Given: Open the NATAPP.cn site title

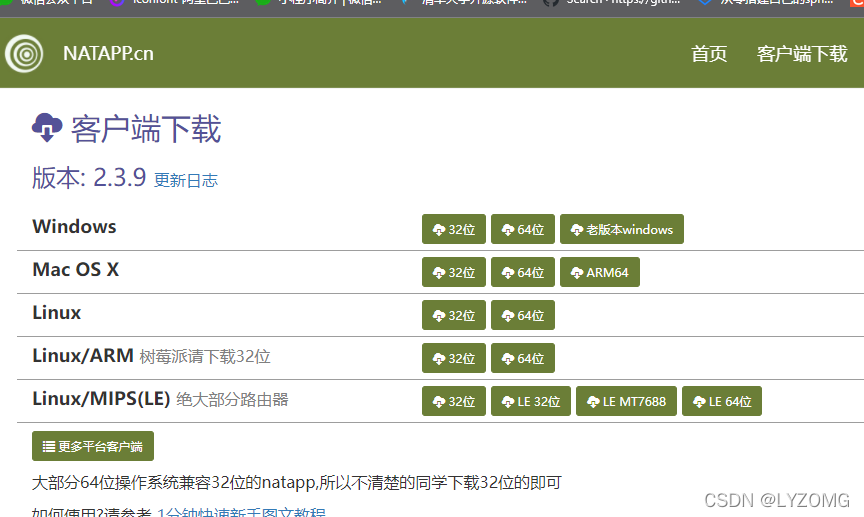Looking at the screenshot, I should (x=108, y=53).
